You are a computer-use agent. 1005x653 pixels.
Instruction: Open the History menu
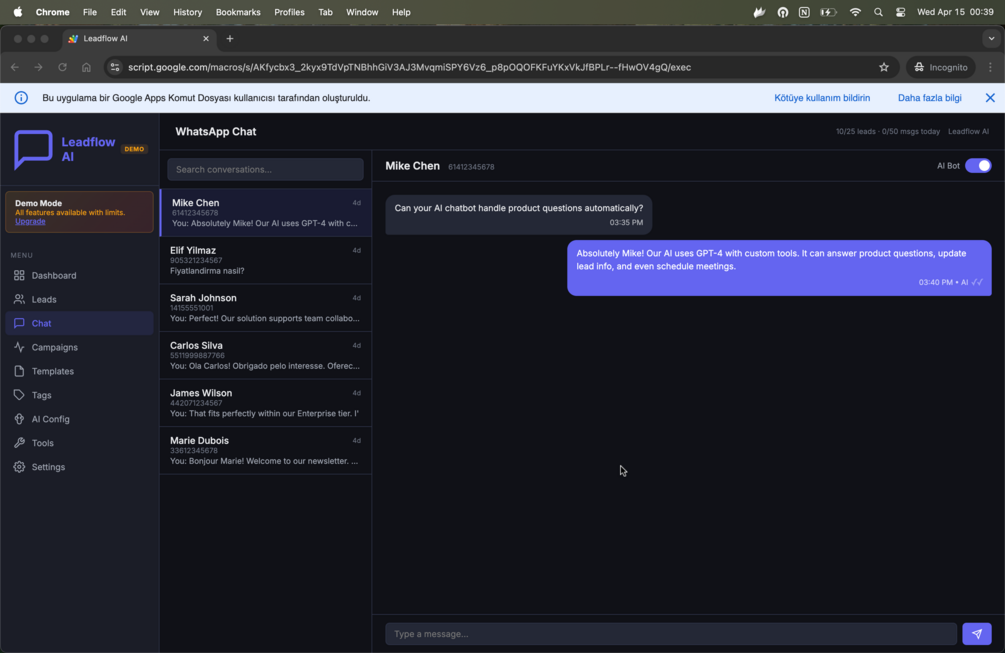(187, 12)
